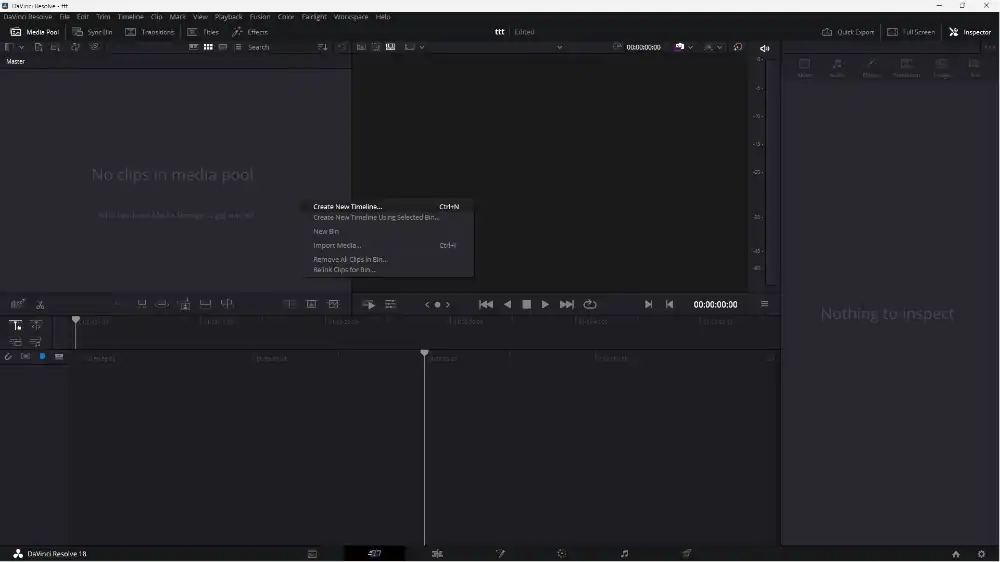Open the Playback menu

click(x=228, y=17)
